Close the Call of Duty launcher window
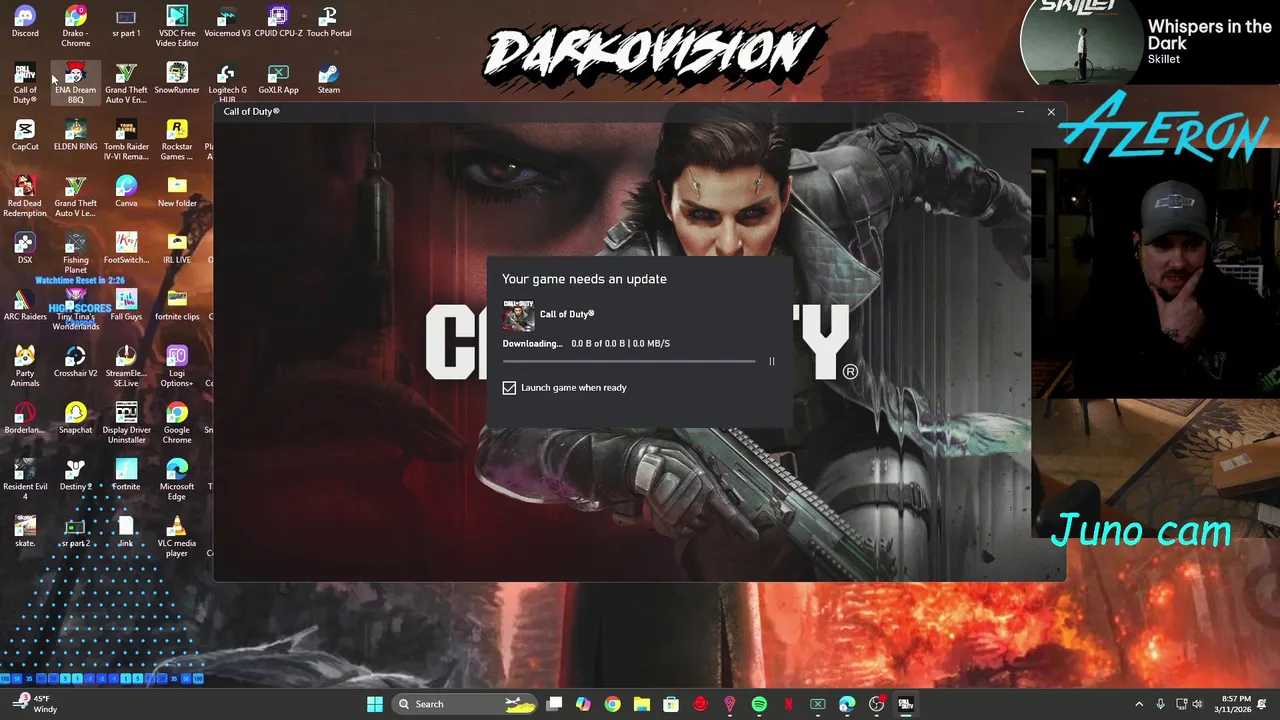 tap(1051, 112)
